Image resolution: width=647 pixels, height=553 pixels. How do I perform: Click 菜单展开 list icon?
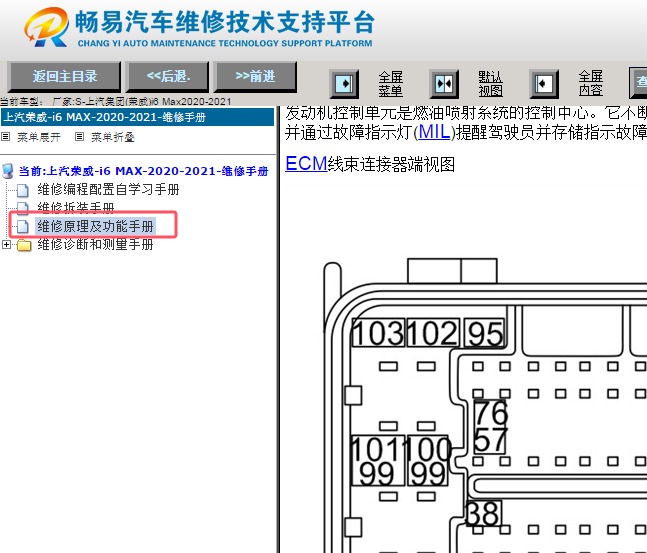click(5, 137)
